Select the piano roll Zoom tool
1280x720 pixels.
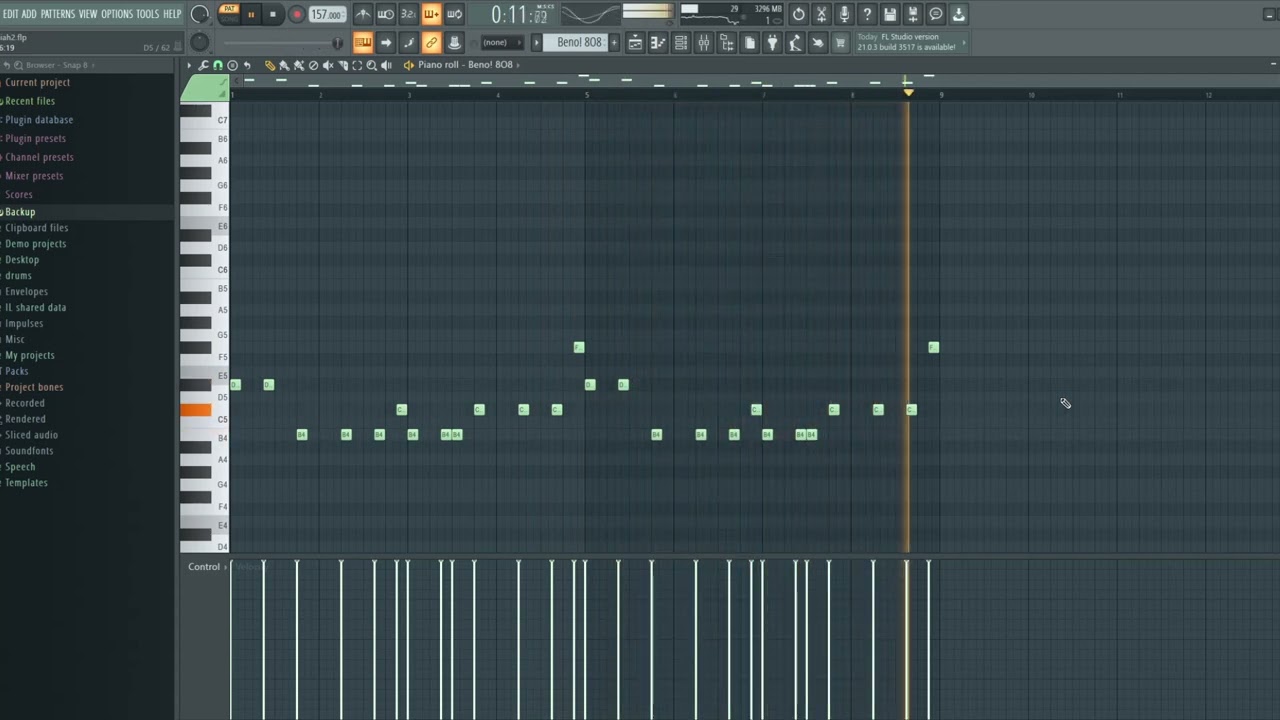tap(372, 65)
